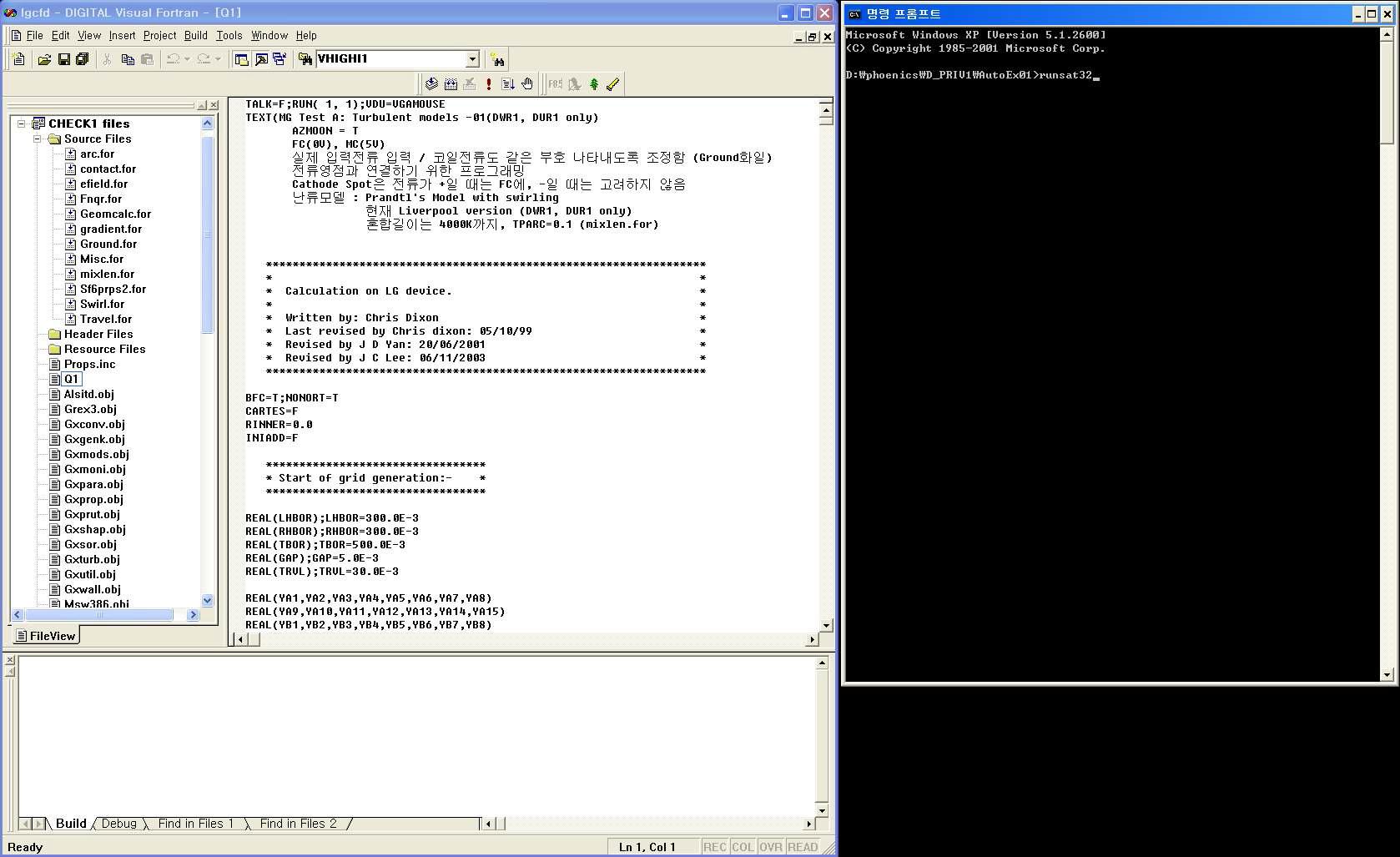
Task: Switch to the Debug output tab
Action: point(119,824)
